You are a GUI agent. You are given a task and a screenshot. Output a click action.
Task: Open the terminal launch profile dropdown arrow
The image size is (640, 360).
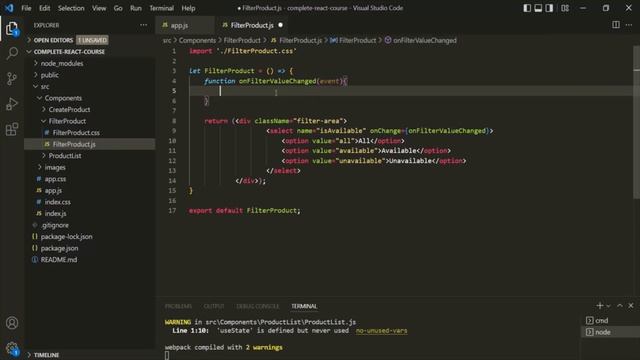[609, 306]
